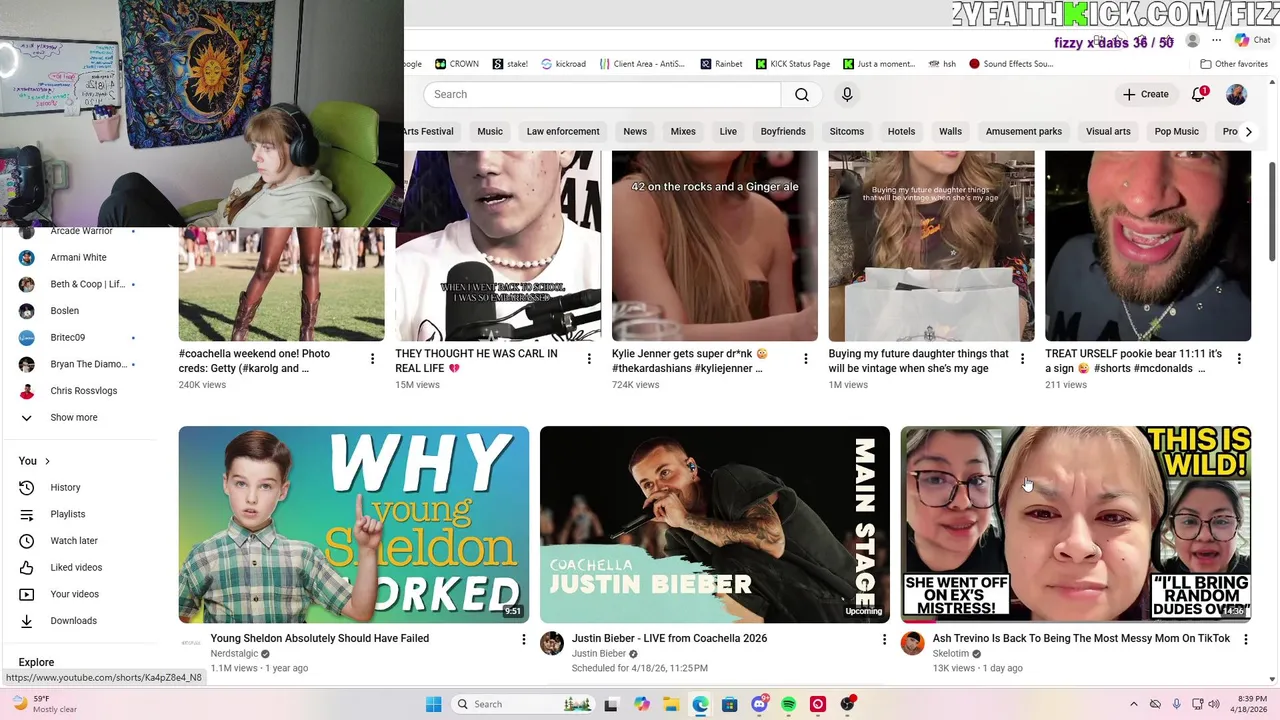This screenshot has width=1280, height=720.
Task: Open Windows Start menu
Action: (x=433, y=704)
